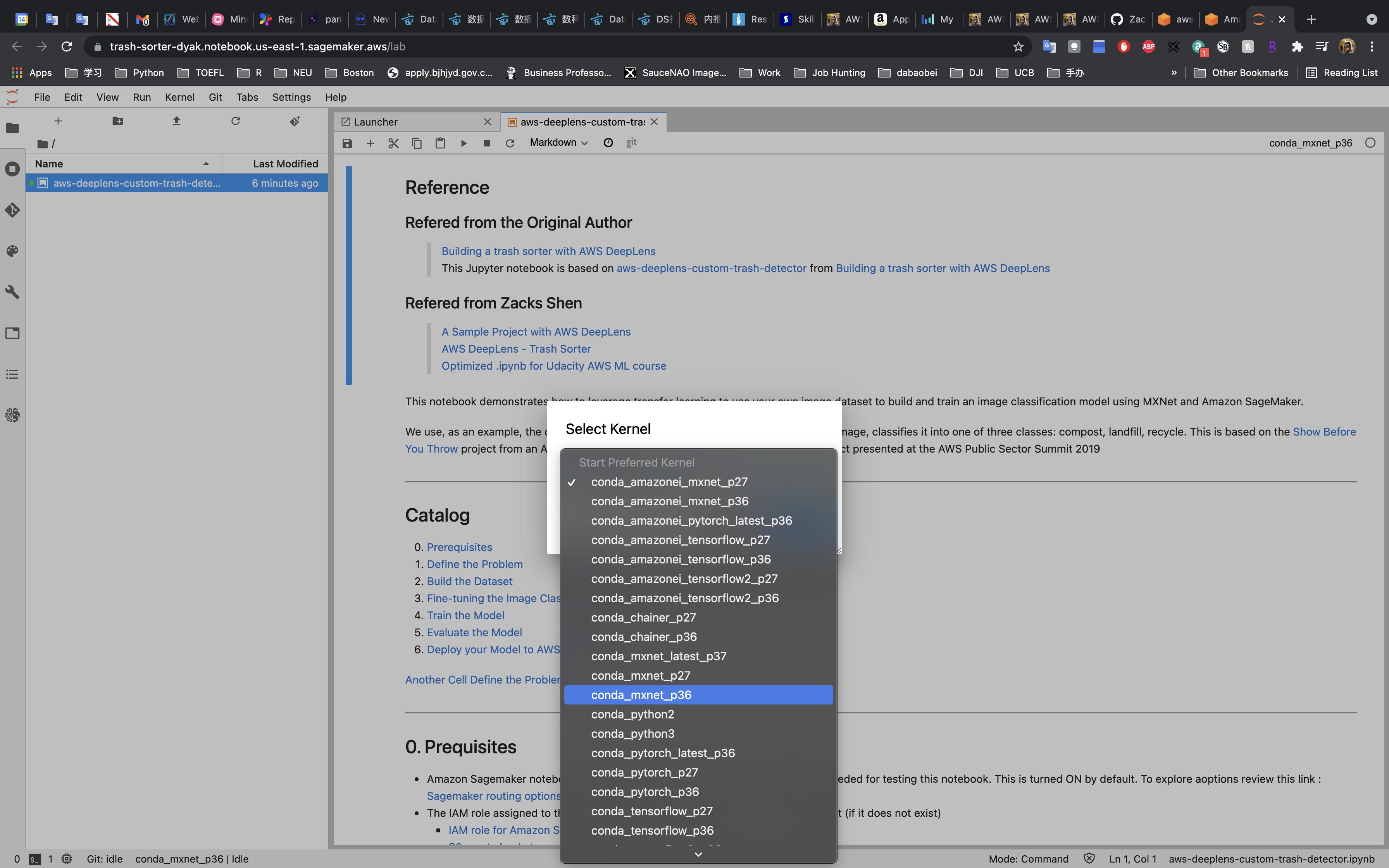Screen dimensions: 1389x868
Task: Click the Save notebook toolbar icon
Action: tap(347, 143)
